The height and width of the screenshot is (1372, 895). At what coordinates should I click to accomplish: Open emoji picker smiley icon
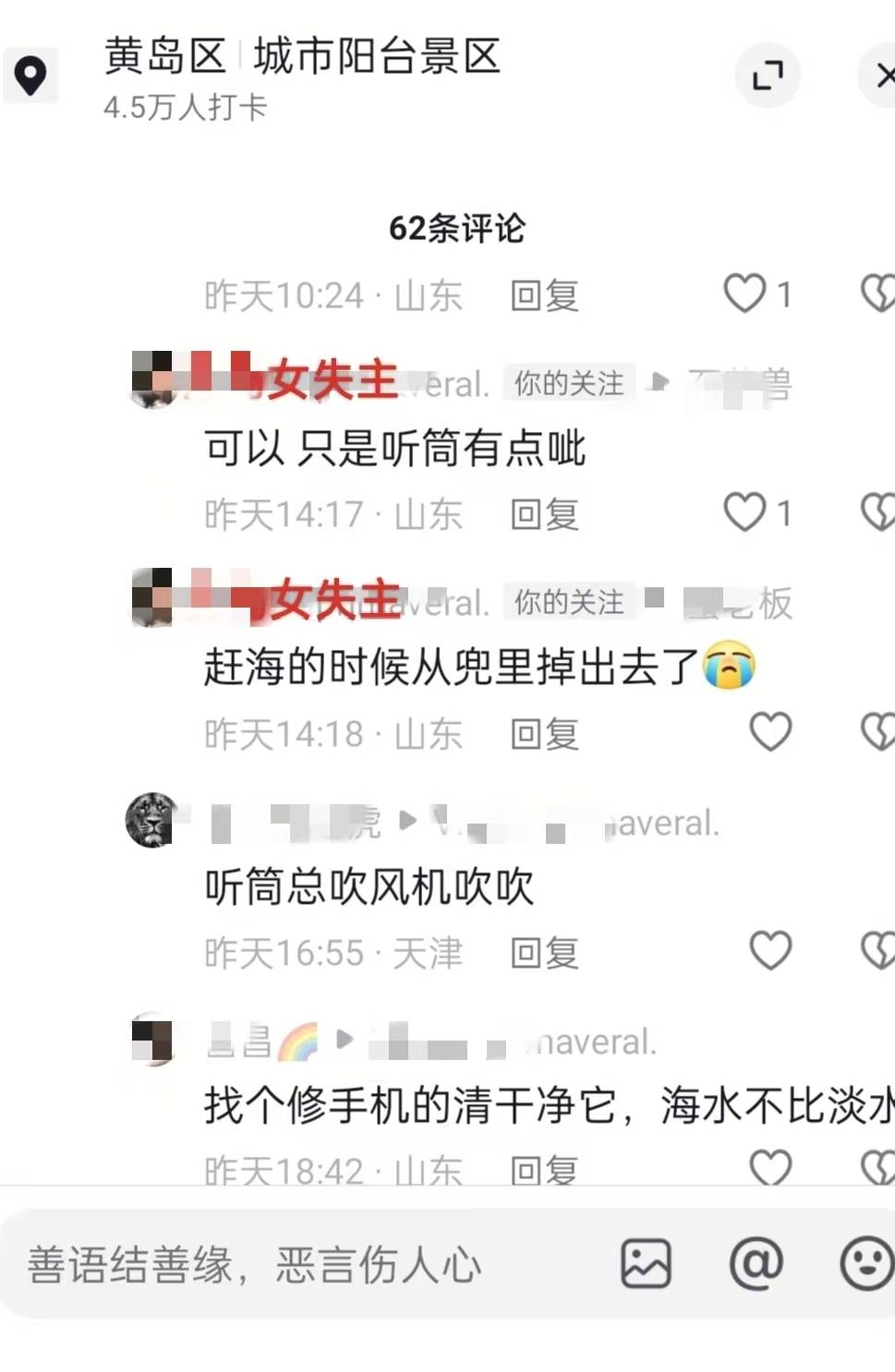[866, 1263]
